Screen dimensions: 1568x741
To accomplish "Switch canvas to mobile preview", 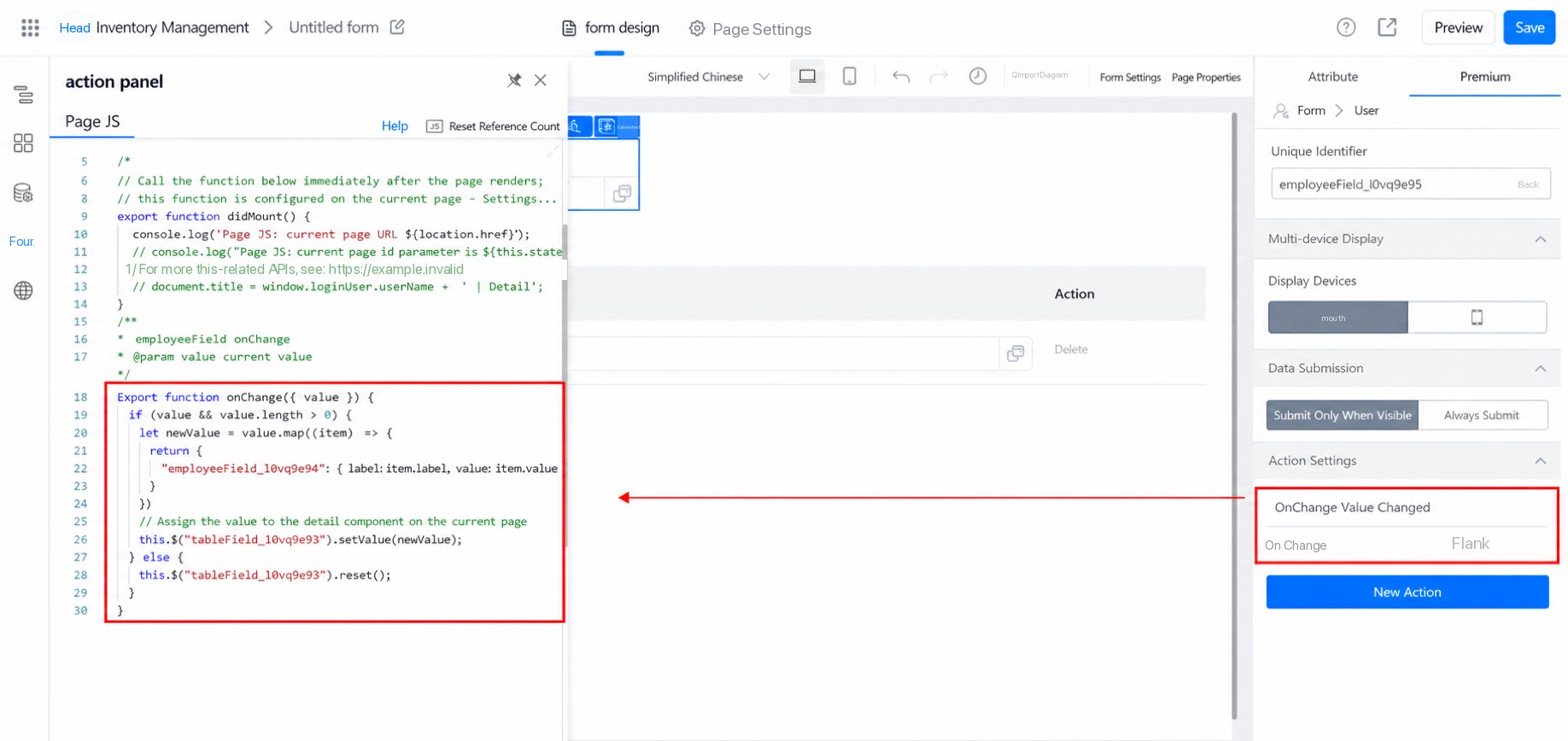I will [x=850, y=77].
